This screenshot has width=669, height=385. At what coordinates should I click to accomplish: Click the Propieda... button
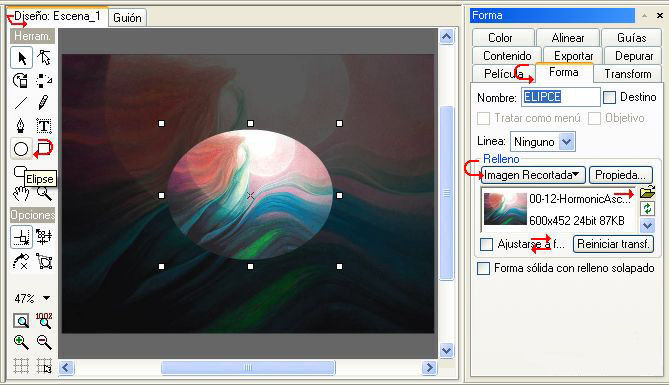pos(620,175)
